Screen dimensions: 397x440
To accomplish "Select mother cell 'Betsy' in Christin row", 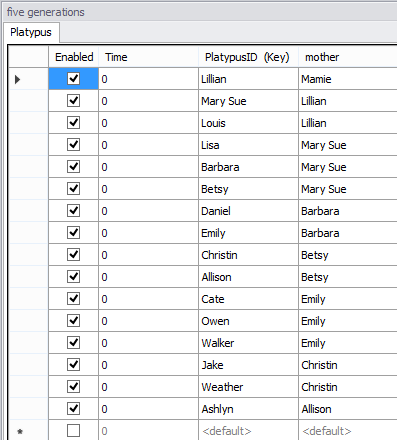I will [348, 255].
